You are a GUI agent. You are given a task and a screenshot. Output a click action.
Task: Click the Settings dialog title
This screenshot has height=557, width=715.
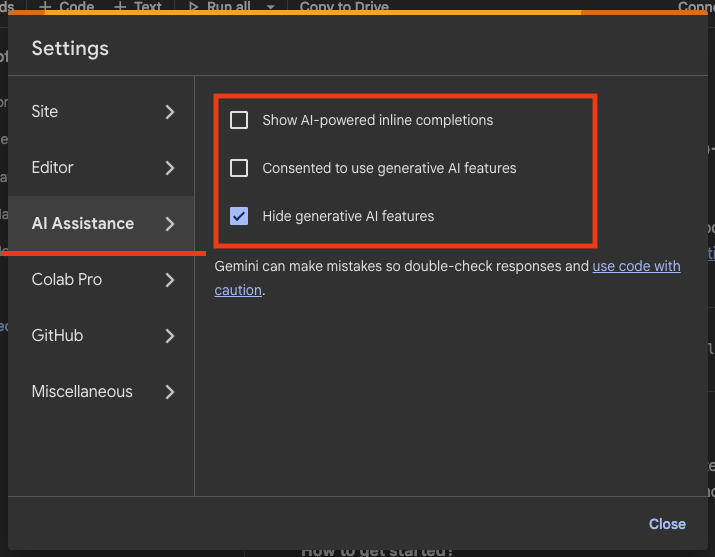point(70,48)
